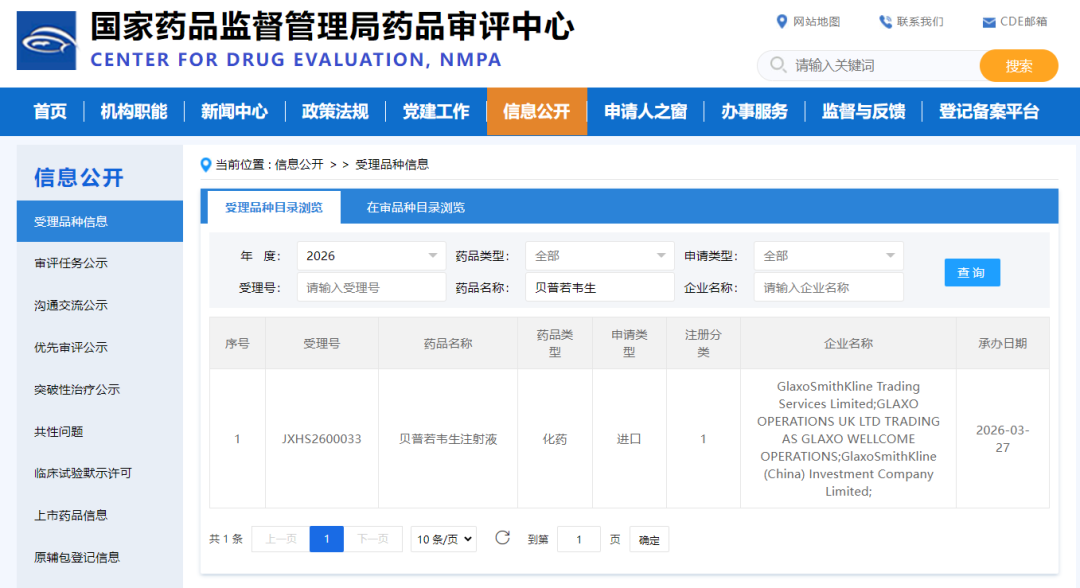Select page 1 in pagination
The width and height of the screenshot is (1080, 588).
pyautogui.click(x=326, y=539)
